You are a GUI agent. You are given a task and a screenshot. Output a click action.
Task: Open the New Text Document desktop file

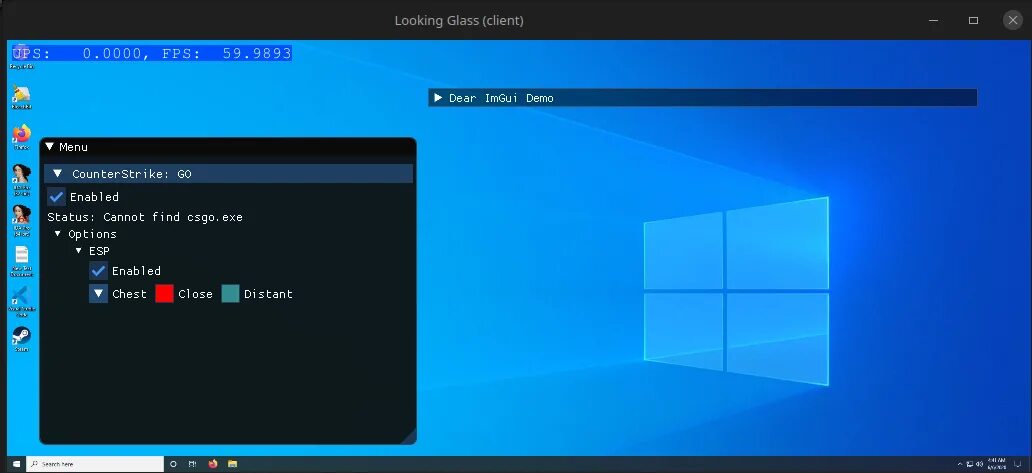[22, 261]
